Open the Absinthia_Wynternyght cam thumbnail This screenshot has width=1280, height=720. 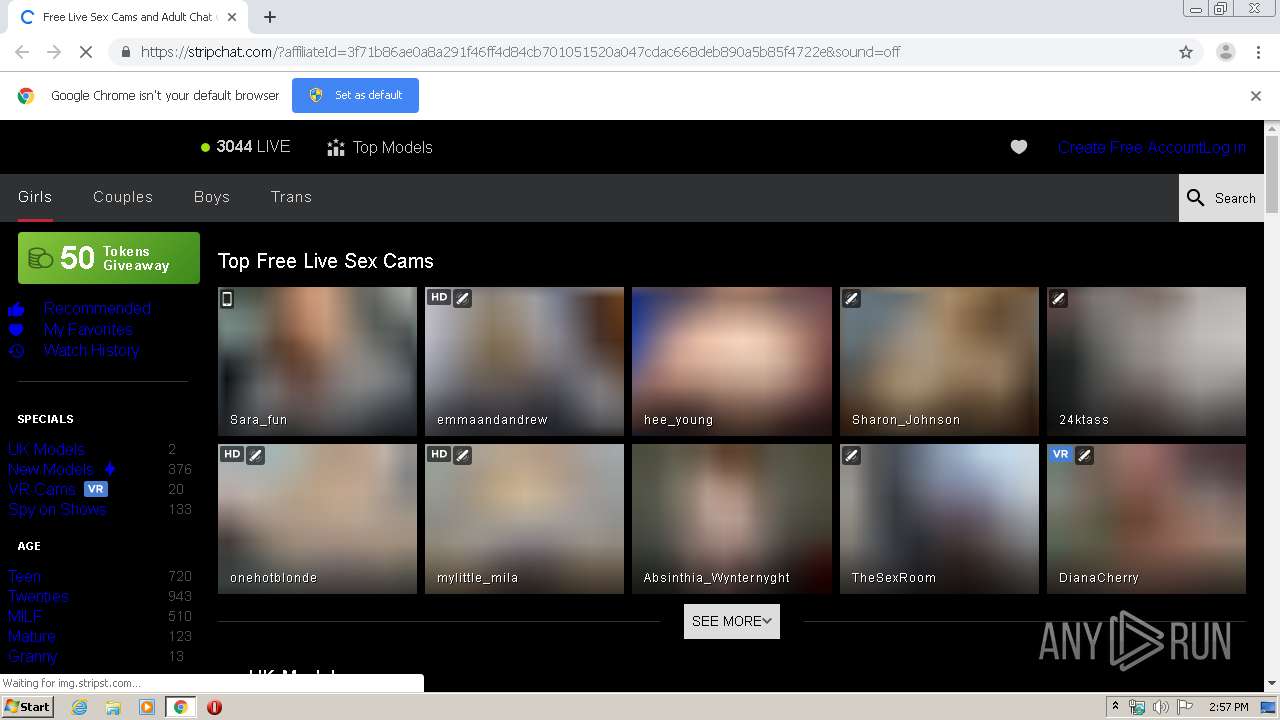732,519
